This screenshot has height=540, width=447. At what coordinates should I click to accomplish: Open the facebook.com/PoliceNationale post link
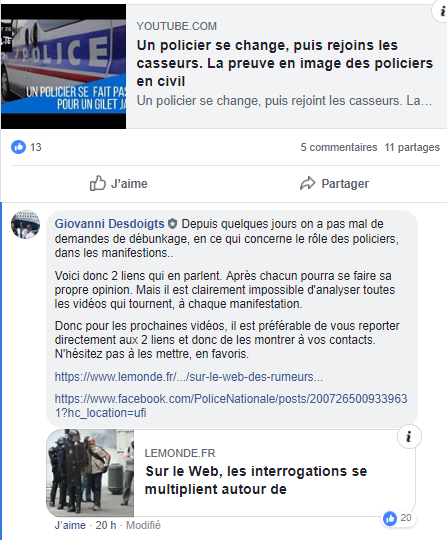(231, 406)
